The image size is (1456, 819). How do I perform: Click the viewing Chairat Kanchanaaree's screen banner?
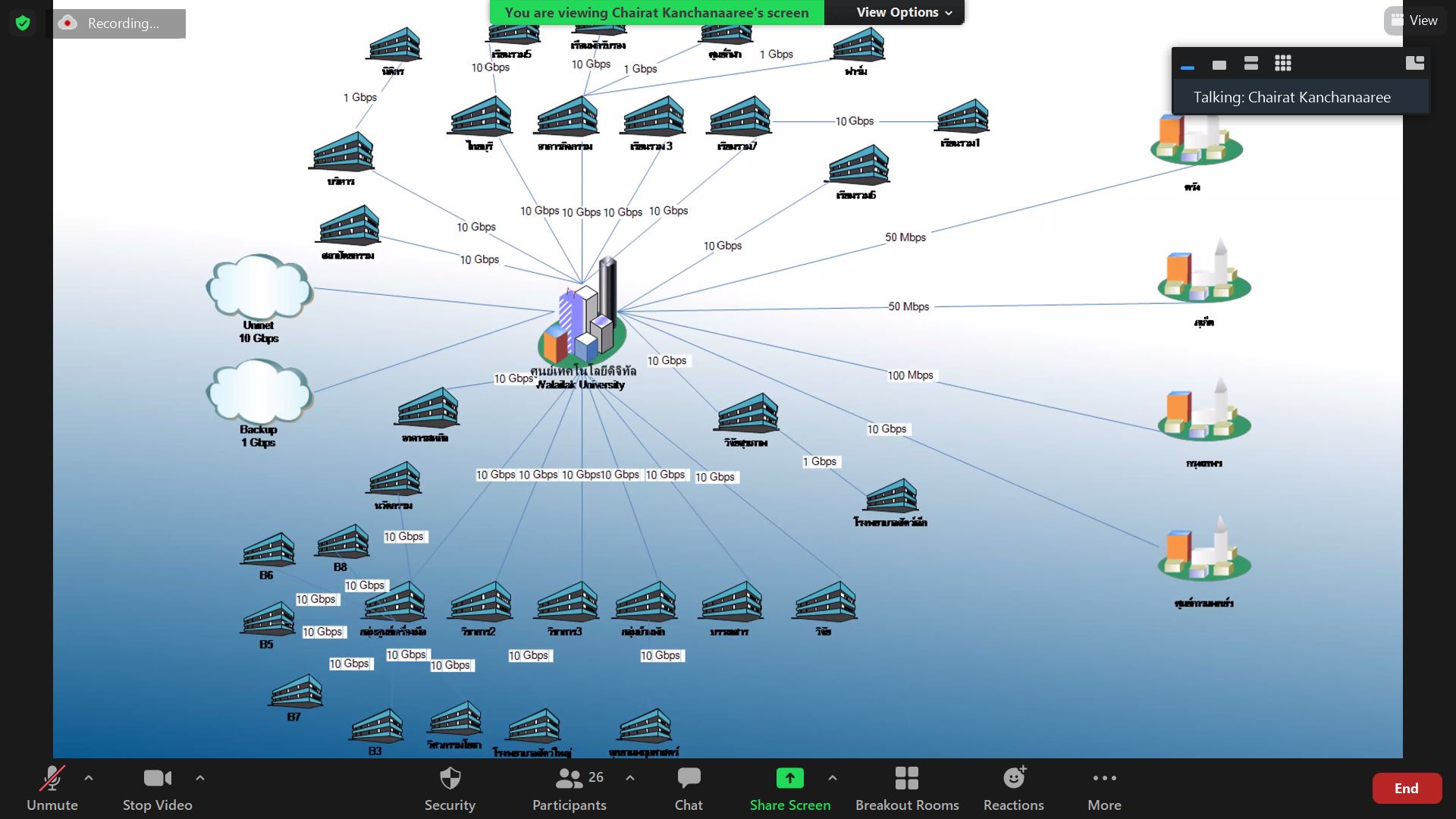point(657,12)
